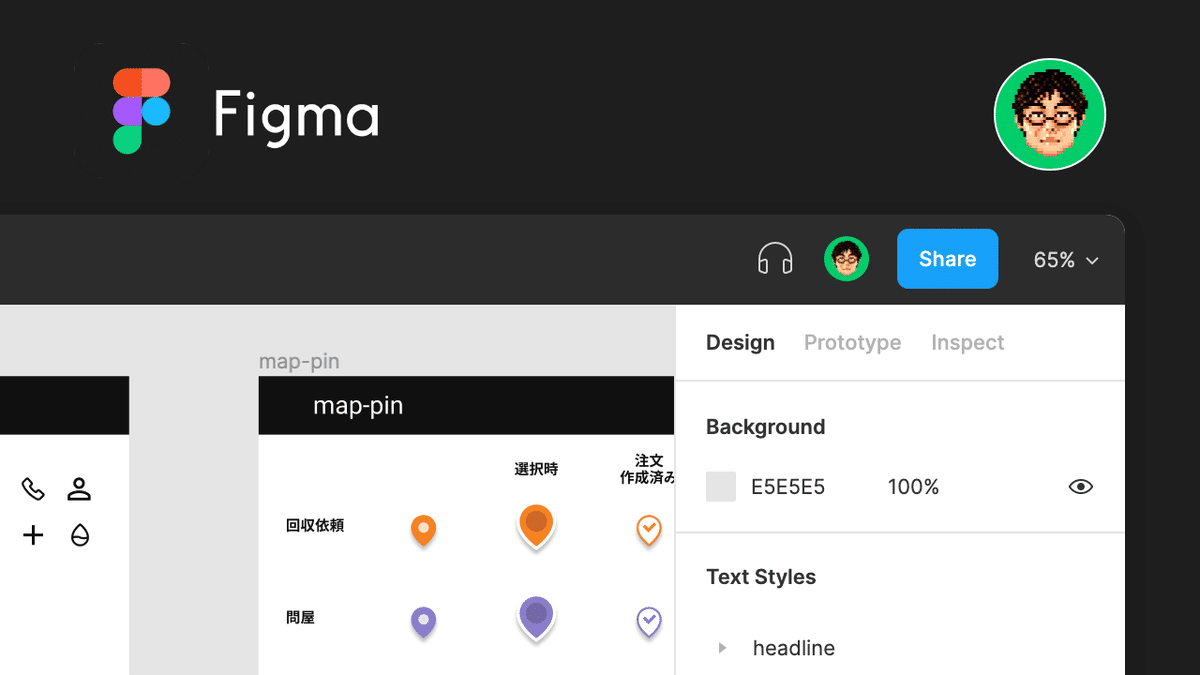Screen dimensions: 1200x675
Task: Click the Background section heading
Action: point(765,427)
